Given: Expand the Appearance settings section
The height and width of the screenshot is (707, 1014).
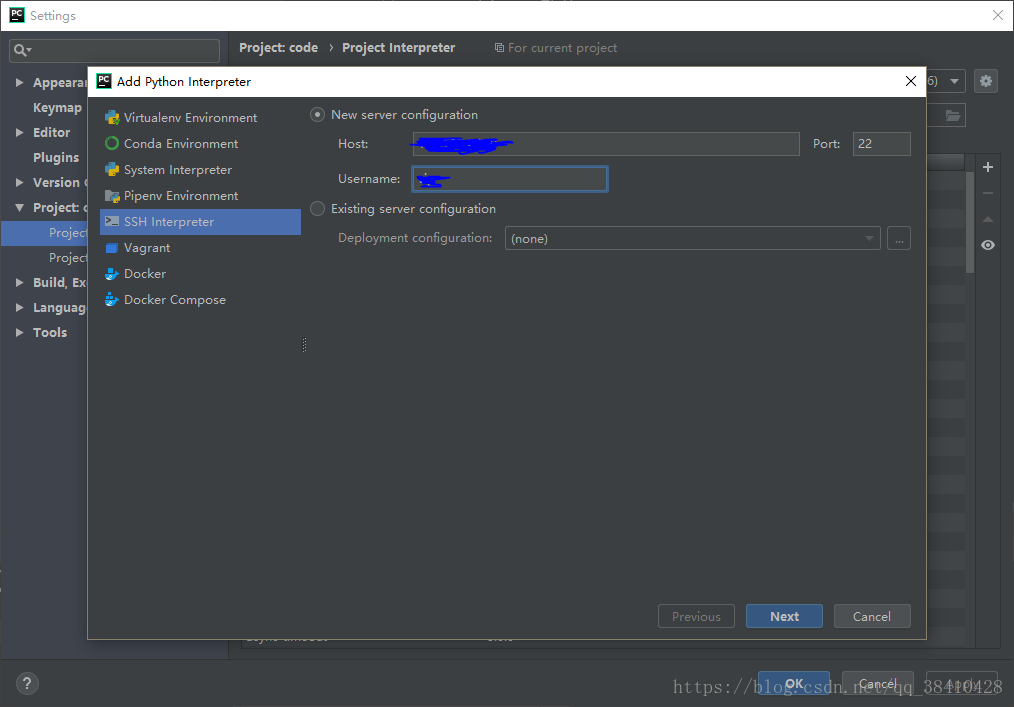Looking at the screenshot, I should (x=19, y=83).
